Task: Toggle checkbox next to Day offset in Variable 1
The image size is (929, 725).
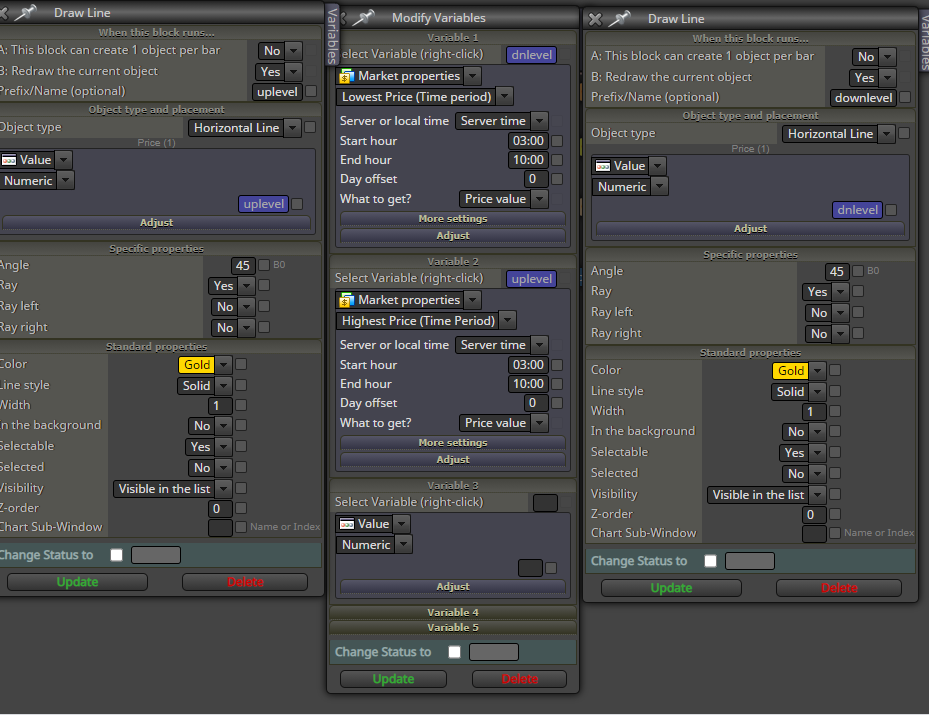Action: [x=557, y=179]
